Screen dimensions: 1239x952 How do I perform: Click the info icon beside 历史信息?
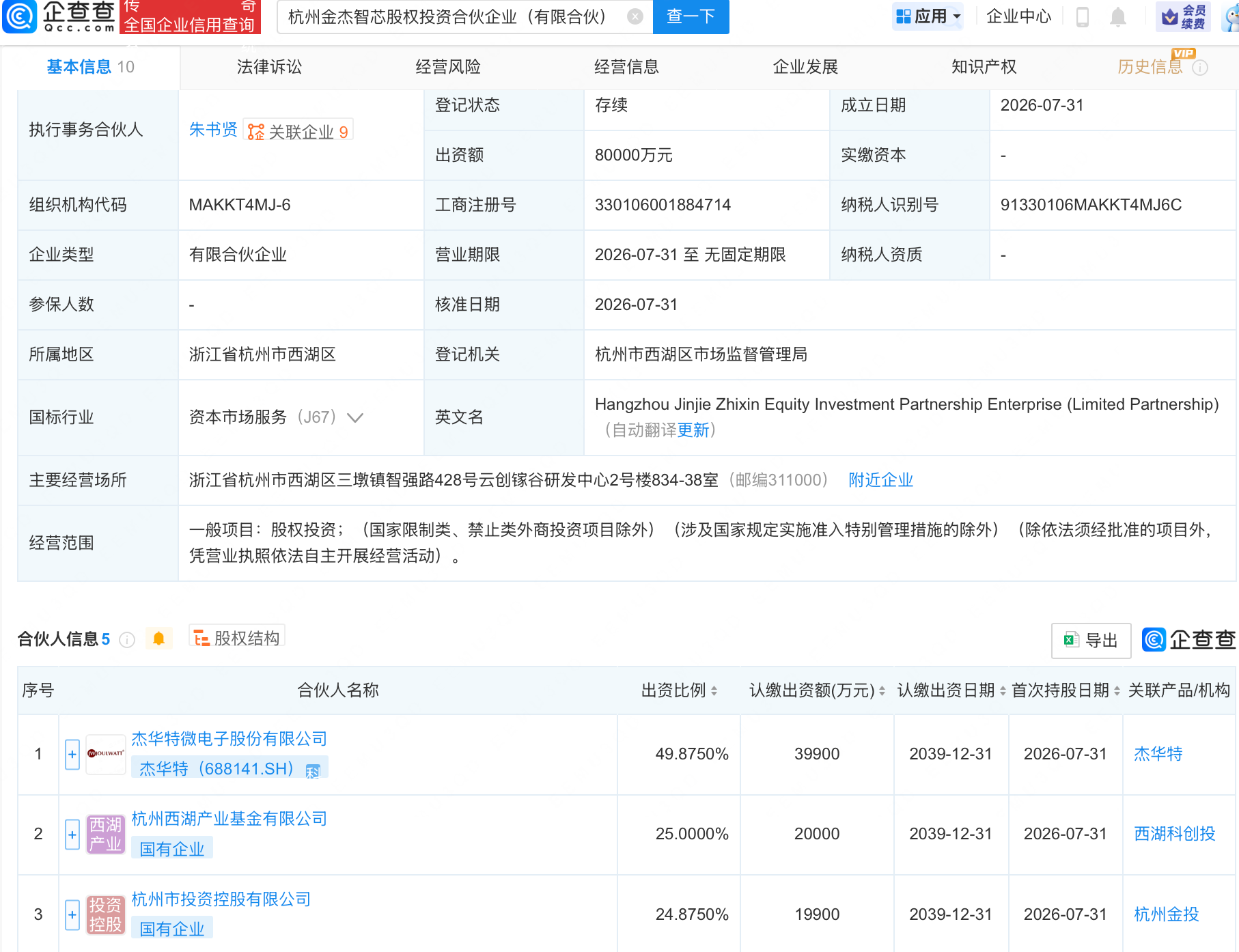1200,68
